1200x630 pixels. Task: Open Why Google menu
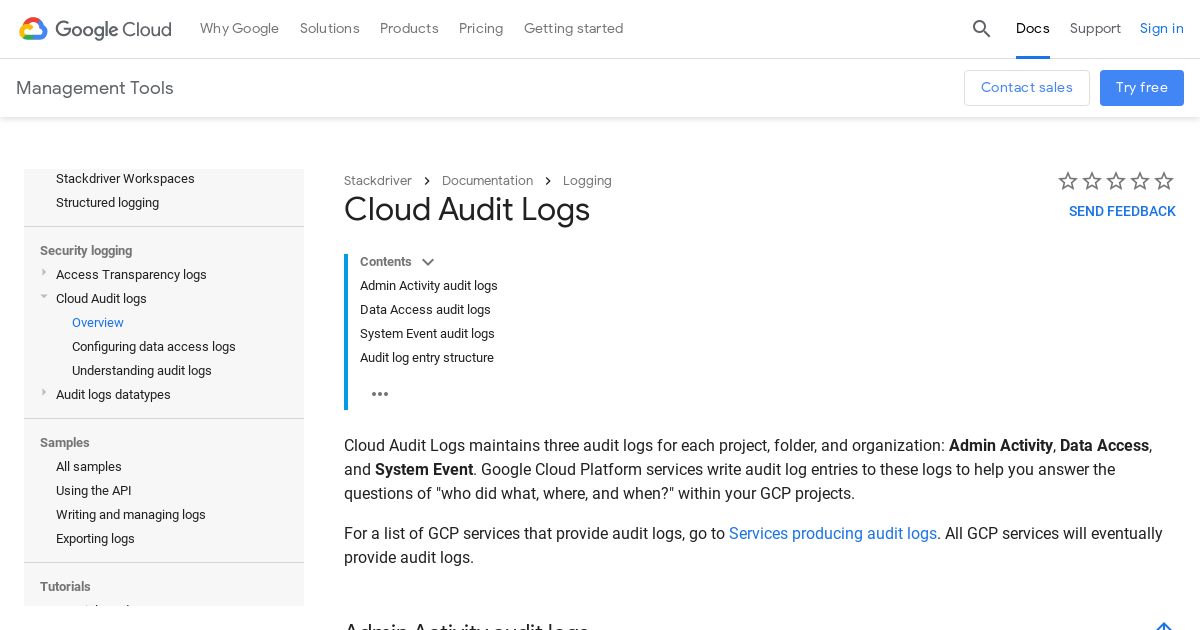click(239, 29)
